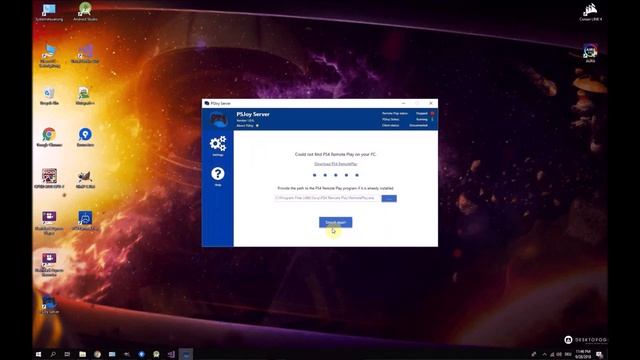
Task: Click the "Could not find PS4 Remote Play" message
Action: [x=336, y=154]
